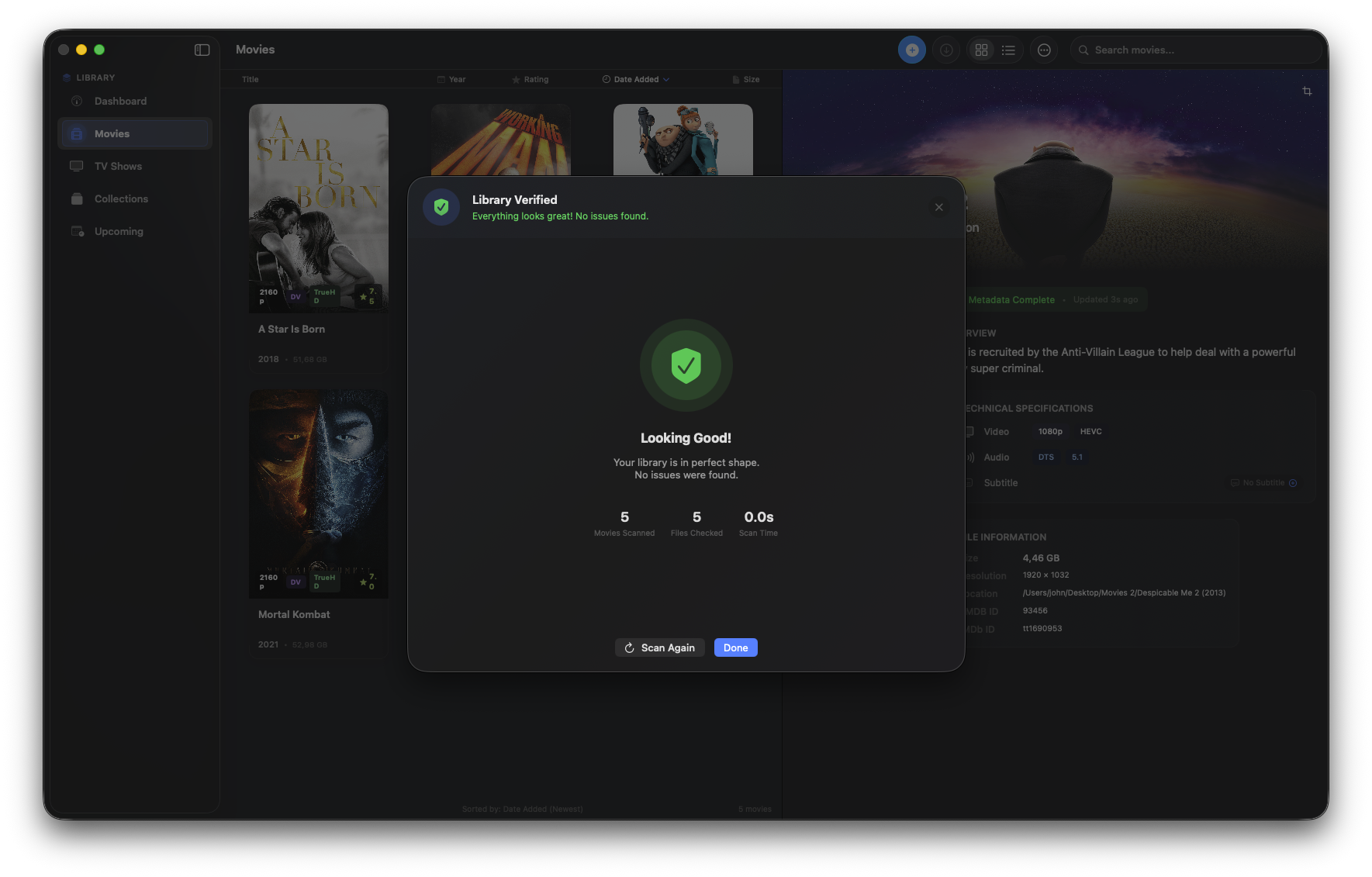Click the download icon in toolbar

946,50
